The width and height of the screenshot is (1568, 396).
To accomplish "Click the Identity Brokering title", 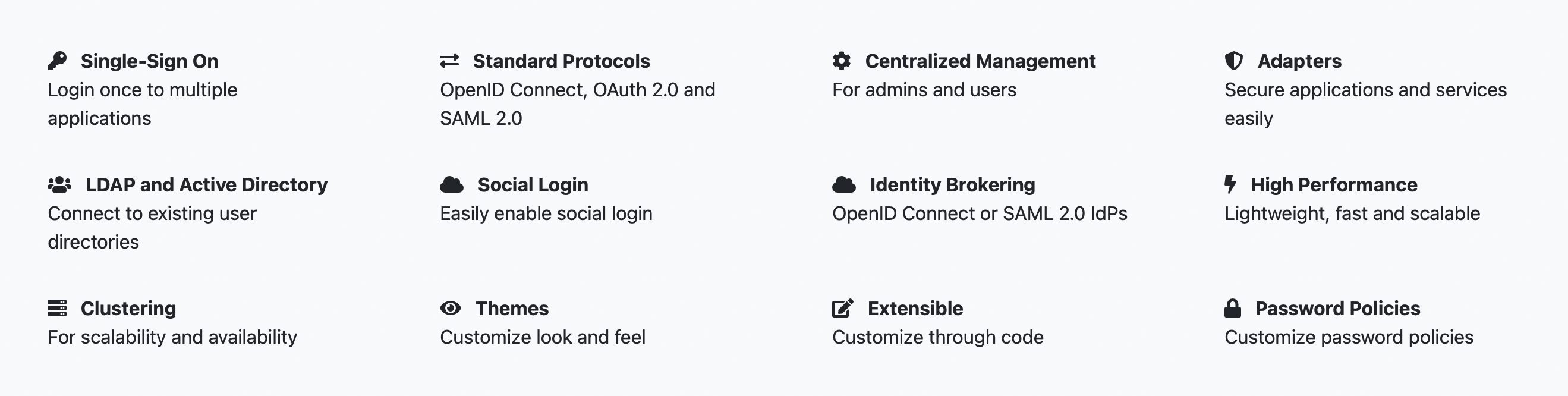I will (952, 184).
